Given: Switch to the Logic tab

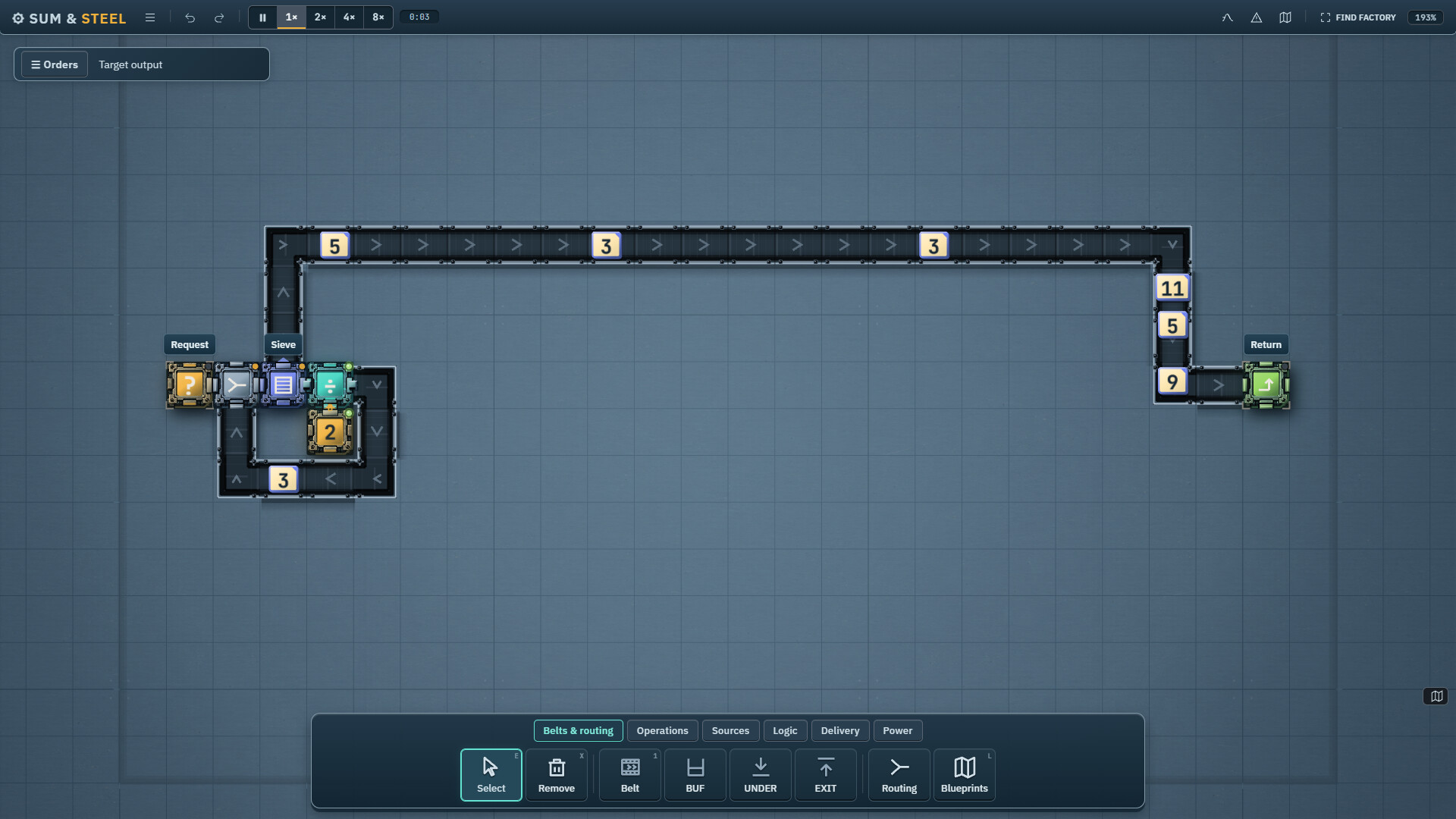Looking at the screenshot, I should pyautogui.click(x=785, y=730).
